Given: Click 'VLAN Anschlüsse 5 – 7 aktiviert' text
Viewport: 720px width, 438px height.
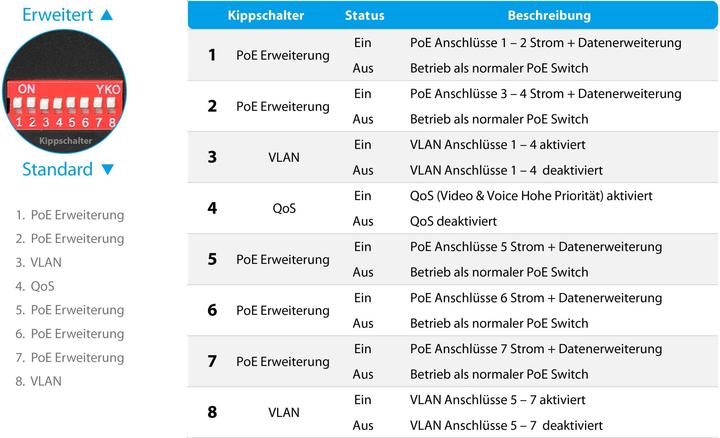Looking at the screenshot, I should [498, 400].
